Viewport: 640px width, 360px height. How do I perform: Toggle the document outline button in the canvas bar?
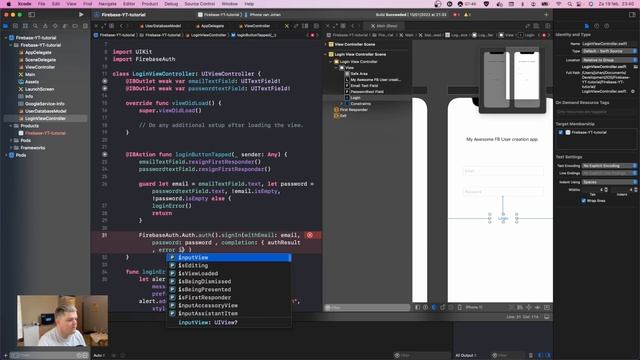coord(417,307)
